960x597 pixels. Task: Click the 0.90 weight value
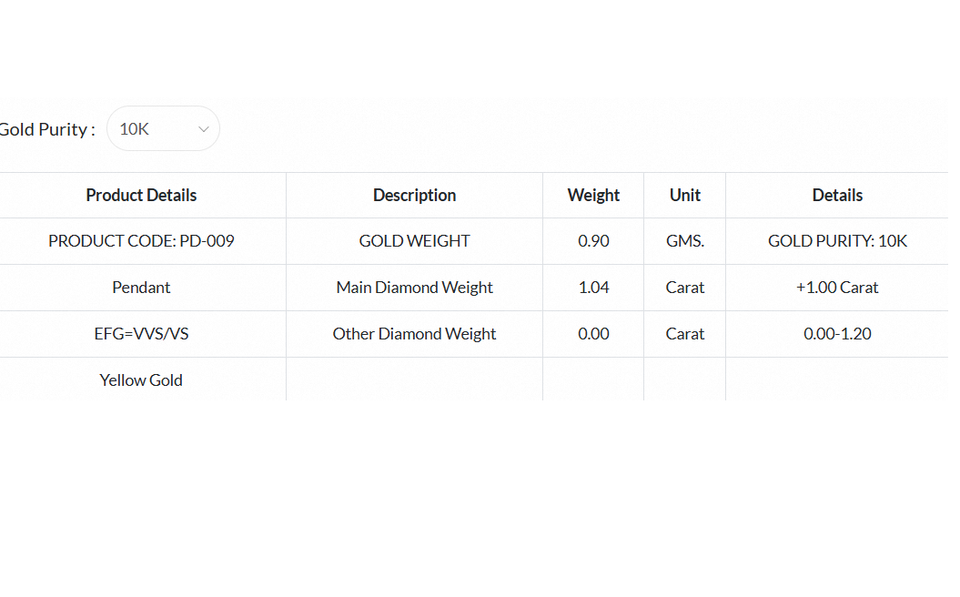click(x=593, y=241)
